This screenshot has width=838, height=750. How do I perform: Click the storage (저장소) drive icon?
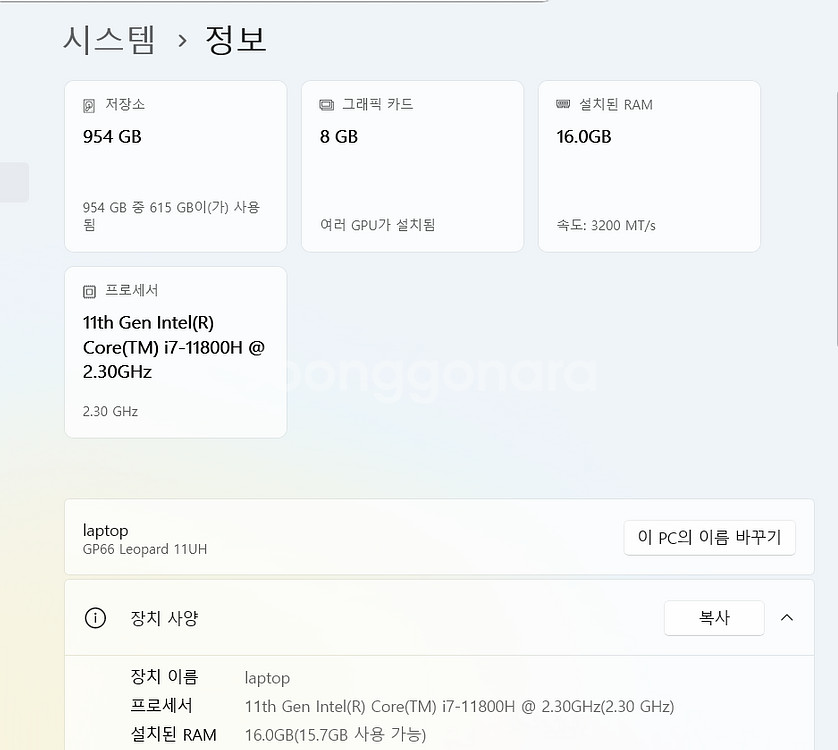pos(89,105)
